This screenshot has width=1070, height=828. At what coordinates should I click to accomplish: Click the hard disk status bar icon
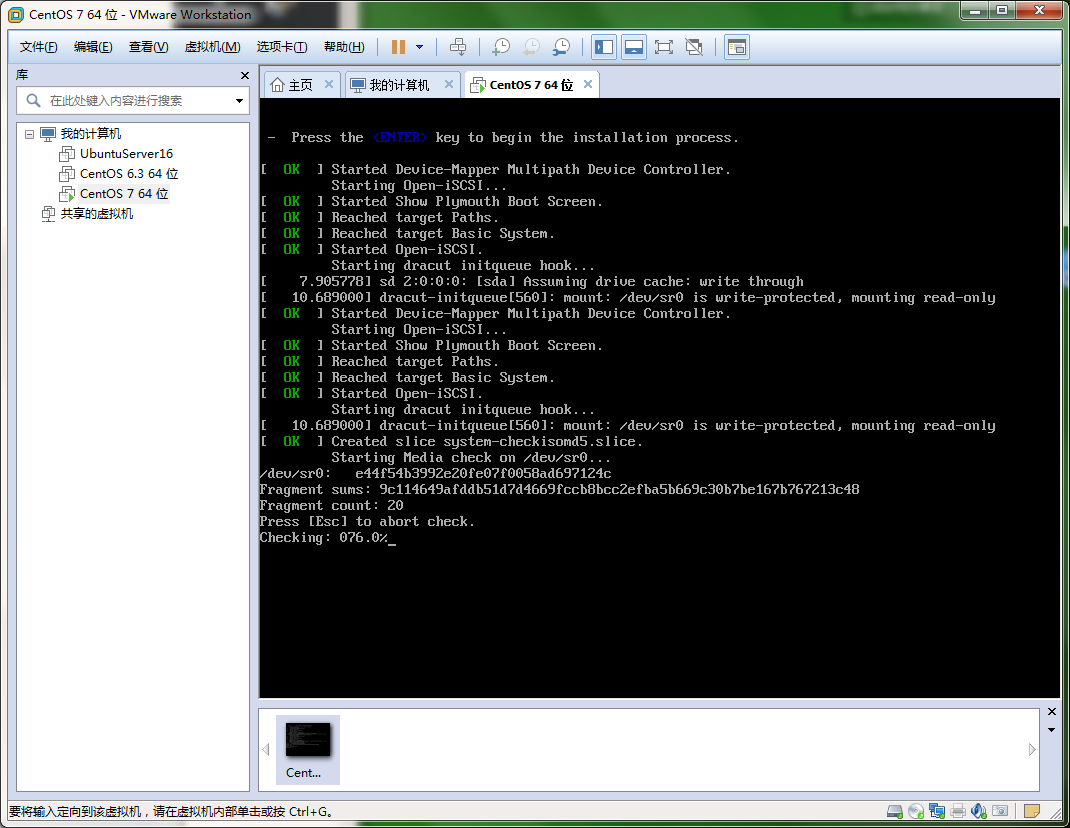[895, 811]
